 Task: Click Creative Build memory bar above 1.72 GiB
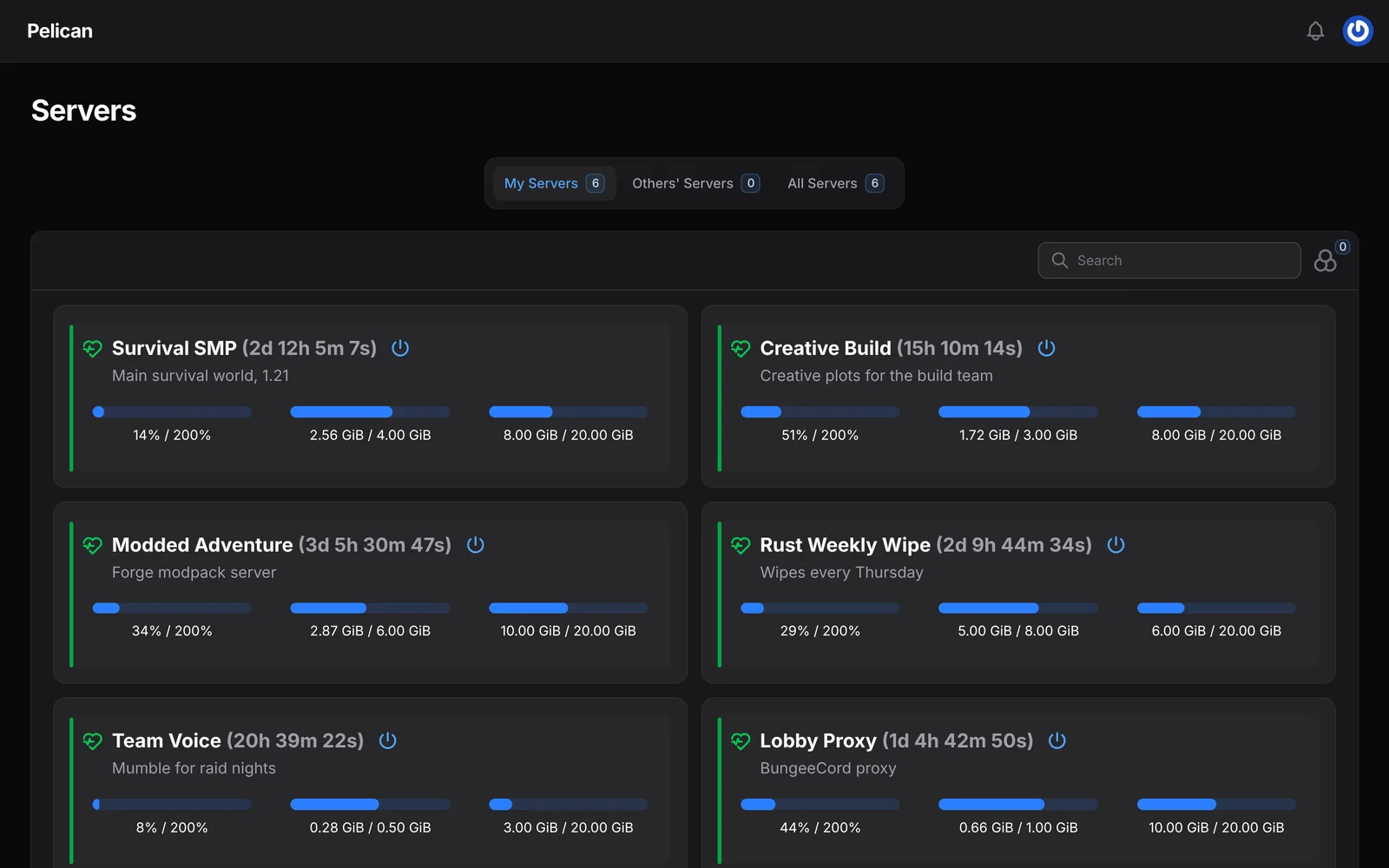1018,411
